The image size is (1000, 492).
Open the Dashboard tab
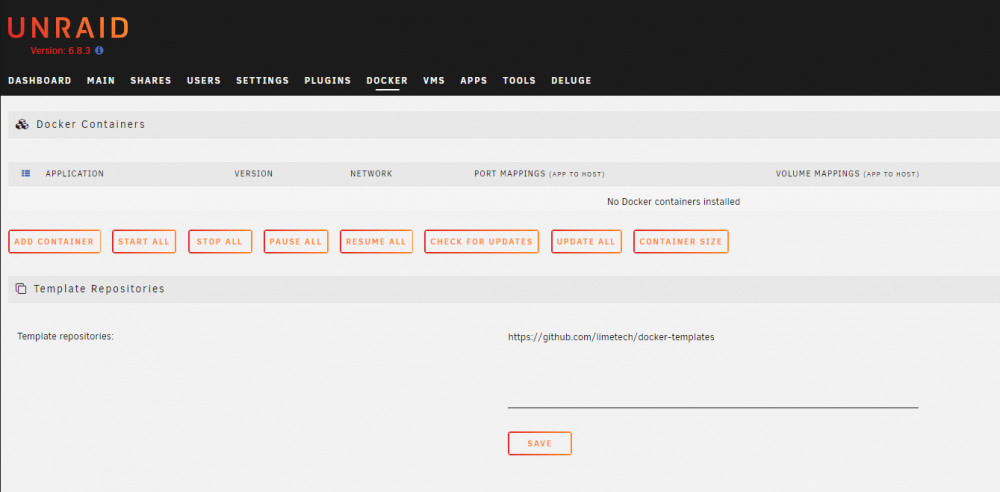pos(40,81)
